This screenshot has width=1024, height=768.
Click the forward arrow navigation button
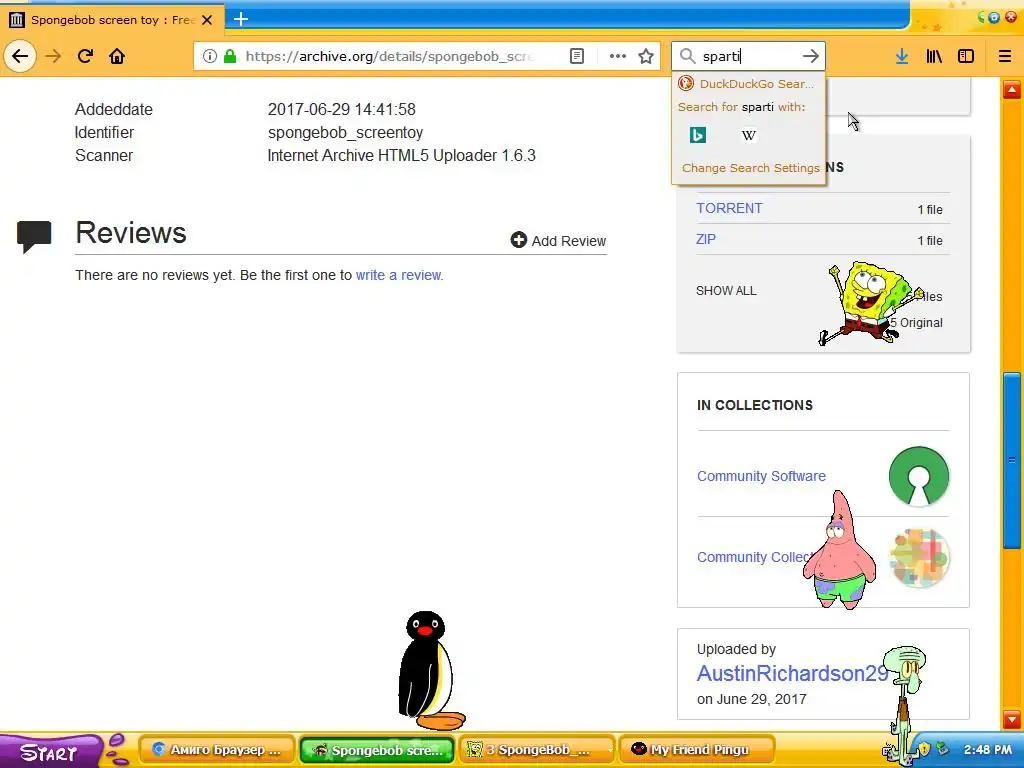(53, 56)
